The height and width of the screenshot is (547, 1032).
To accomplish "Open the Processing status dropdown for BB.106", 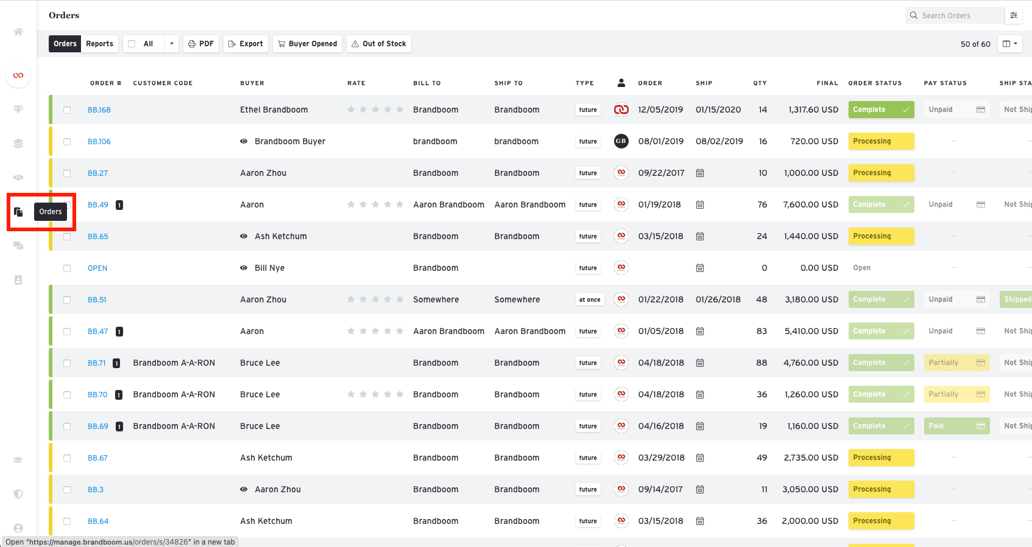I will [880, 141].
